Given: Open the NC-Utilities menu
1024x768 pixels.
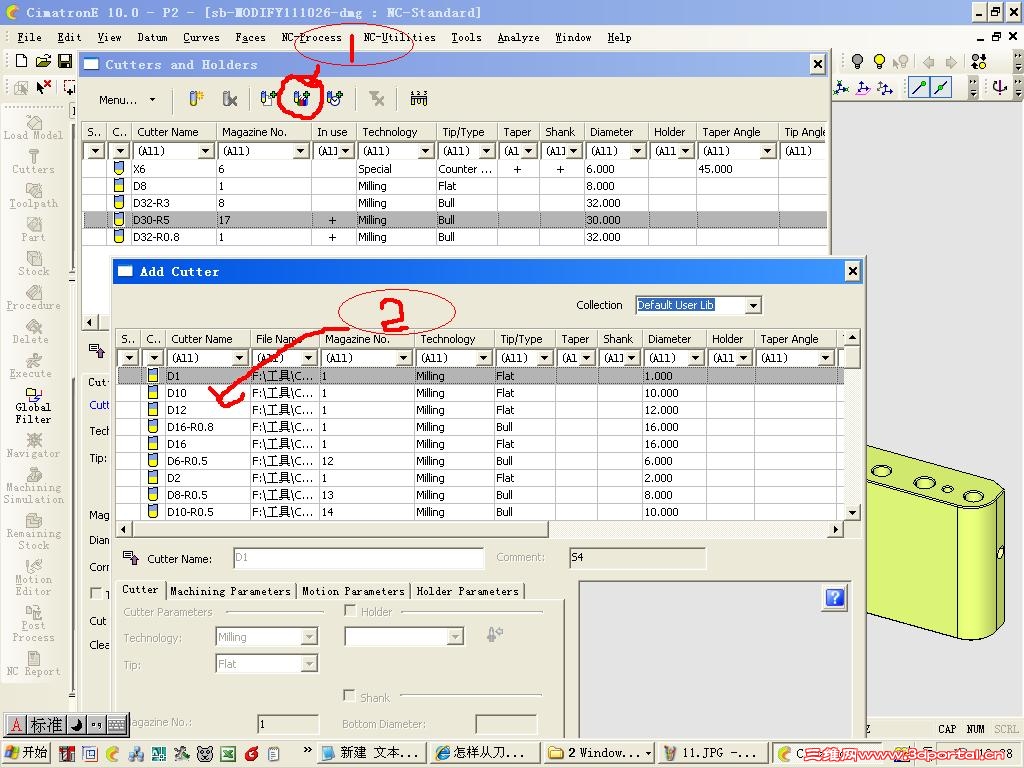Looking at the screenshot, I should point(399,37).
